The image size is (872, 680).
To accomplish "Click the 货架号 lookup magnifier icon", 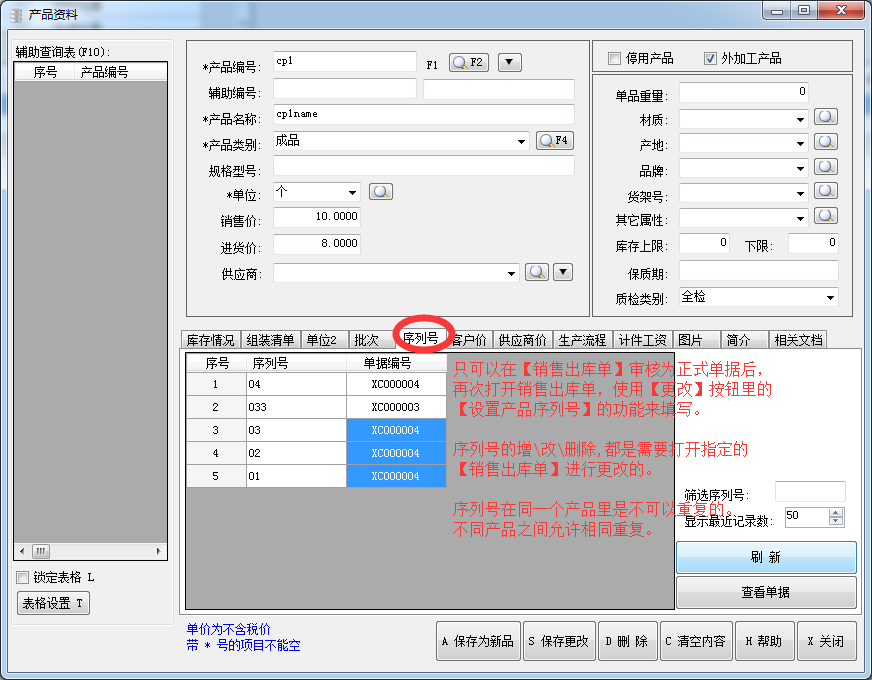I will coord(826,191).
